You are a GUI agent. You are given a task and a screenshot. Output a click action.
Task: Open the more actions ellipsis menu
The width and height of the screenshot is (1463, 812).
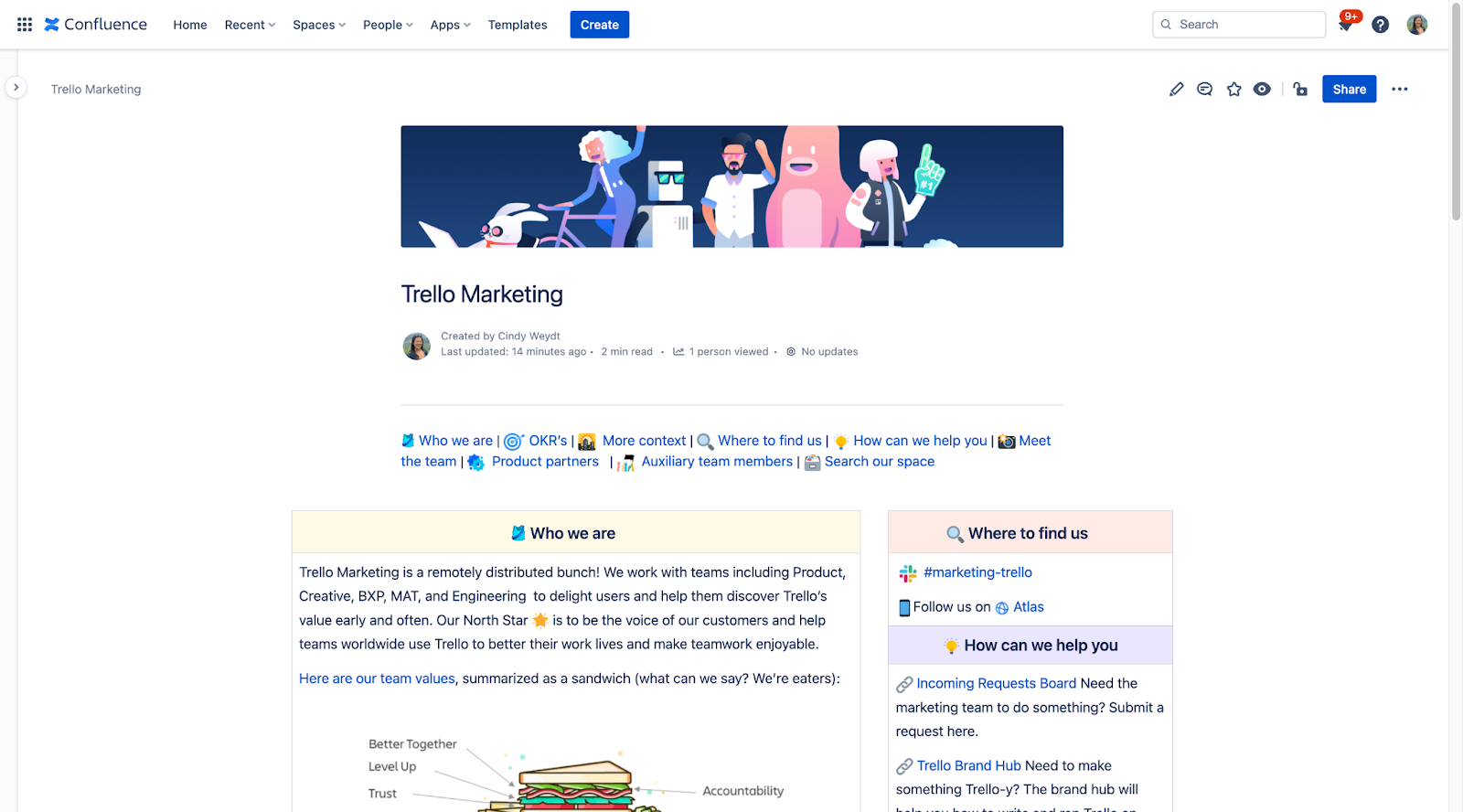1400,89
